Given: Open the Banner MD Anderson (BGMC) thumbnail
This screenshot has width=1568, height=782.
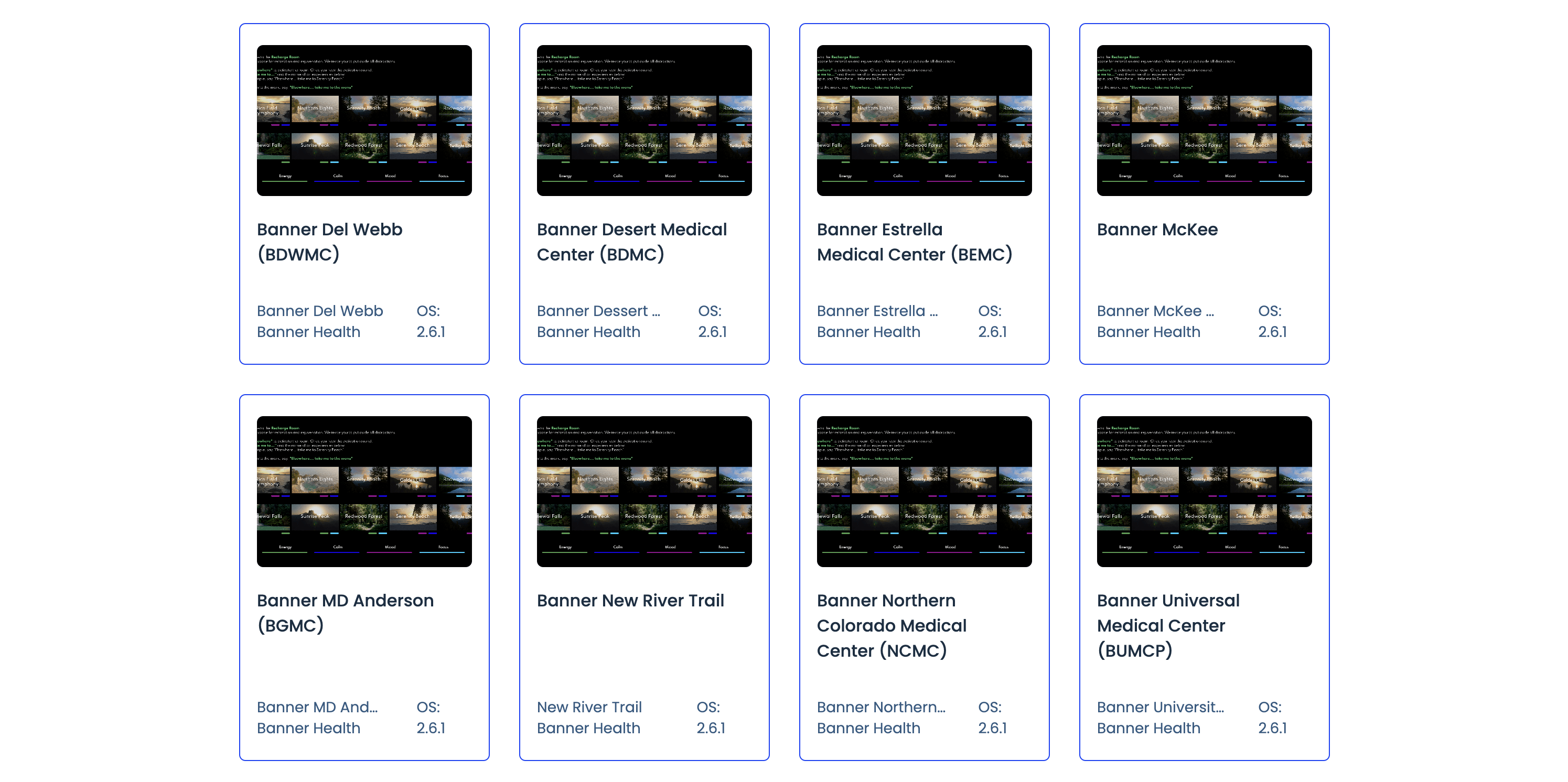Looking at the screenshot, I should click(364, 492).
